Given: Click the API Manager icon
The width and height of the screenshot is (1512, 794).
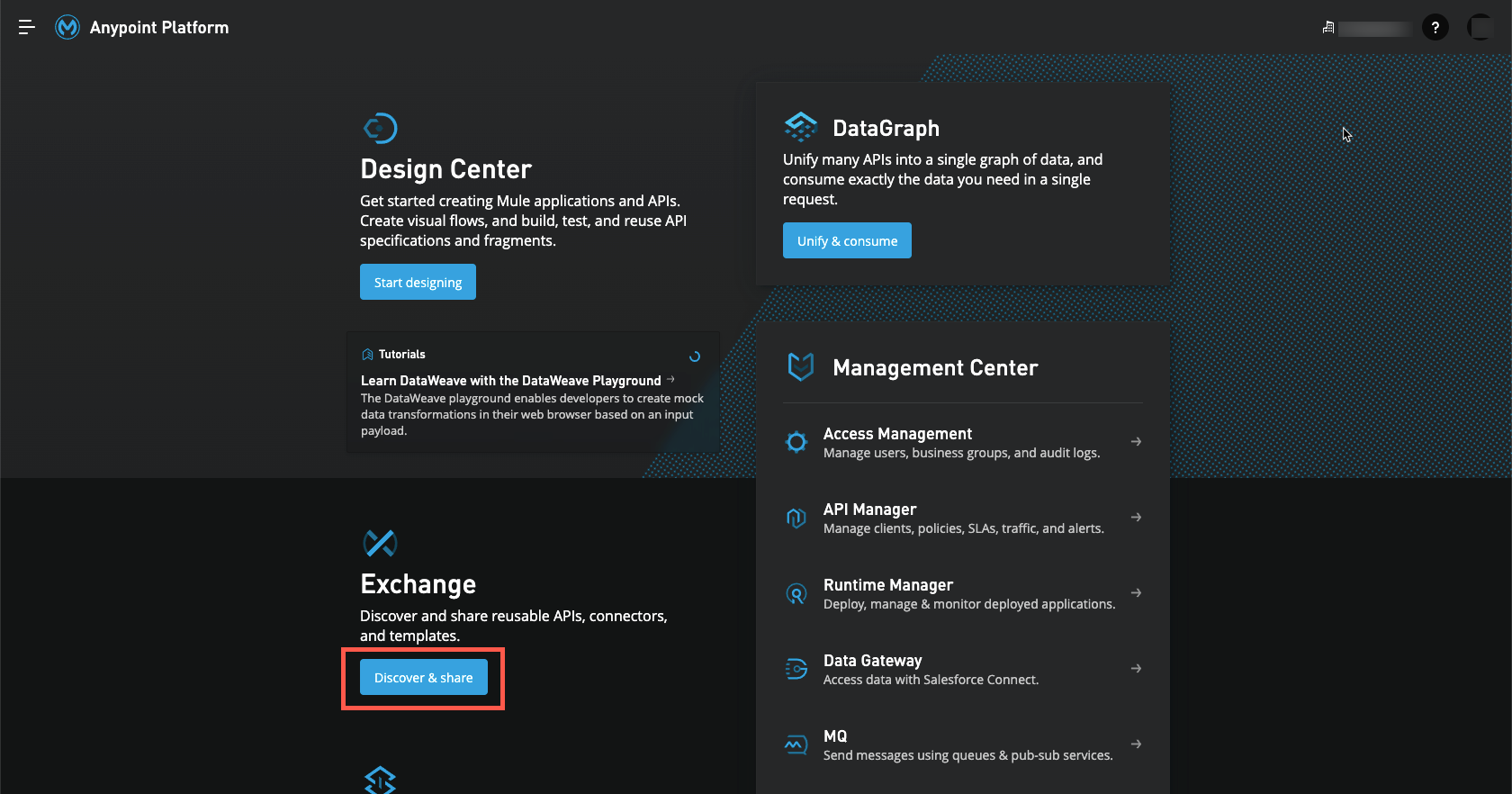Looking at the screenshot, I should pos(796,518).
